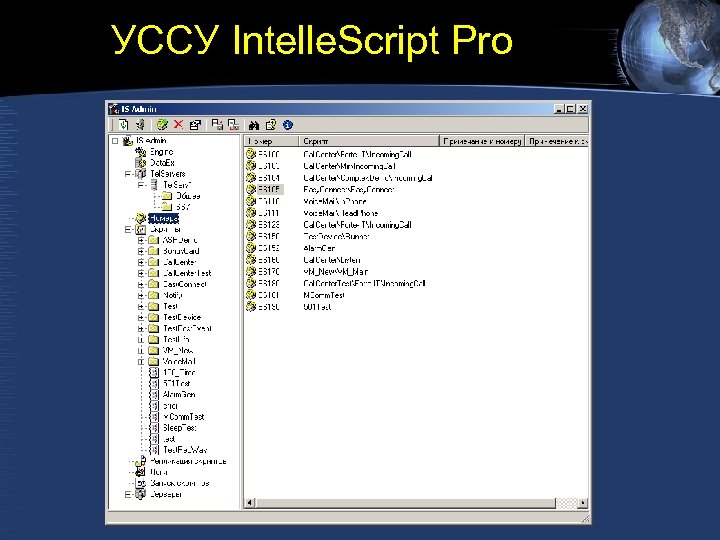Image resolution: width=720 pixels, height=540 pixels.
Task: Select the SS7 folder tree item
Action: [183, 207]
